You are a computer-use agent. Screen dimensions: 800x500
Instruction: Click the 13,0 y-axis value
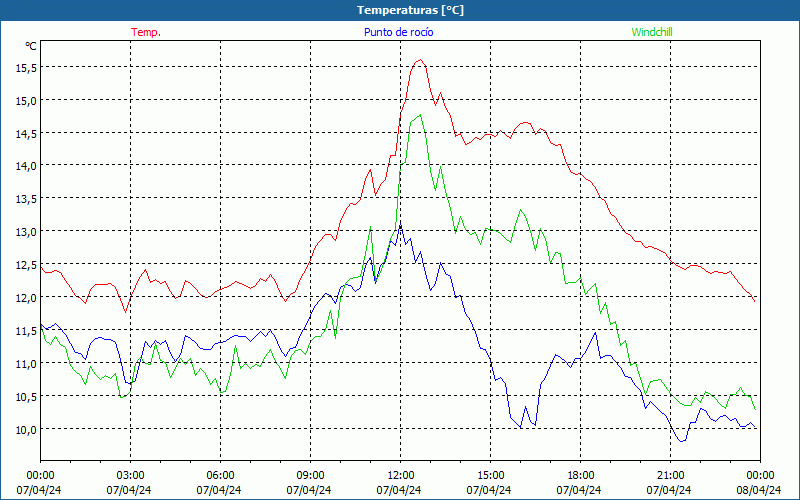pyautogui.click(x=26, y=232)
